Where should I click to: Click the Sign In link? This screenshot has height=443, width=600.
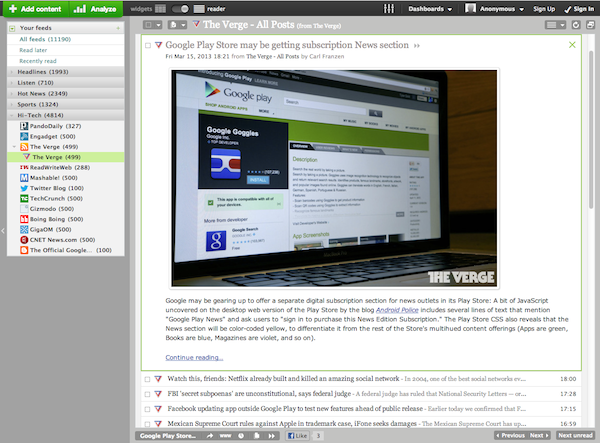(x=580, y=9)
